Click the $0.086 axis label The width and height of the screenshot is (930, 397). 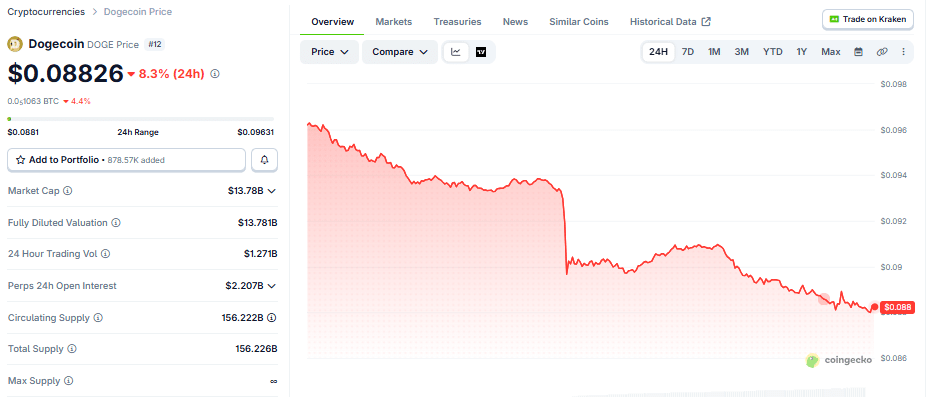(894, 358)
